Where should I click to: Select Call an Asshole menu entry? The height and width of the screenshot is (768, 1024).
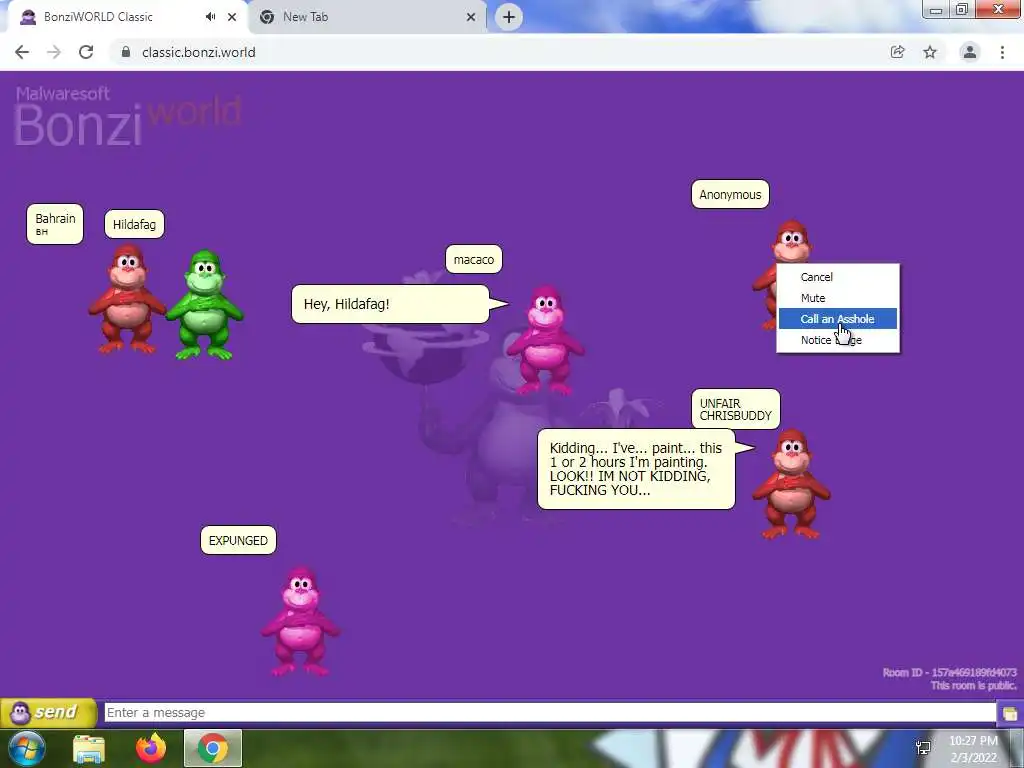(838, 319)
